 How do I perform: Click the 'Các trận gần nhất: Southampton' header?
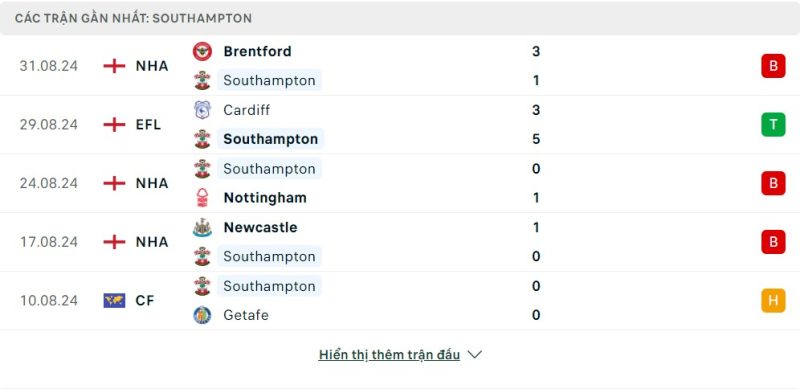click(x=133, y=18)
